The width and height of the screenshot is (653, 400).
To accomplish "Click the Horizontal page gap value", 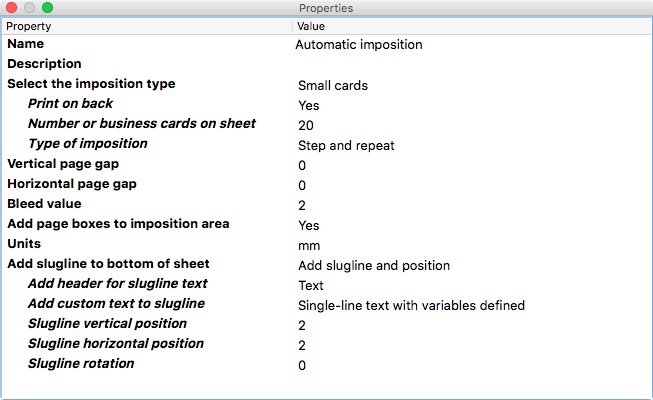I will click(302, 185).
